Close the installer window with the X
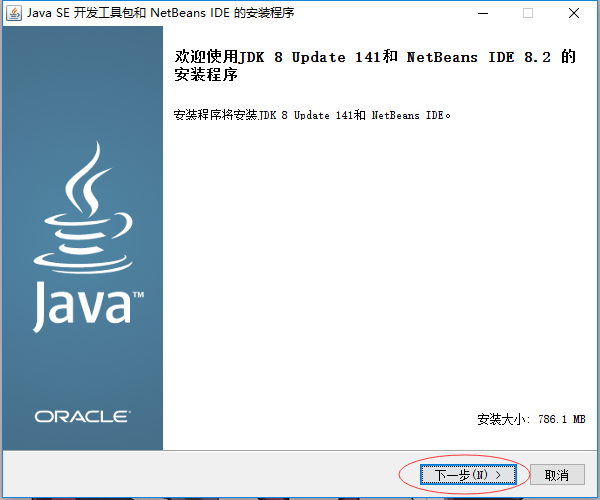This screenshot has height=500, width=600. 574,13
